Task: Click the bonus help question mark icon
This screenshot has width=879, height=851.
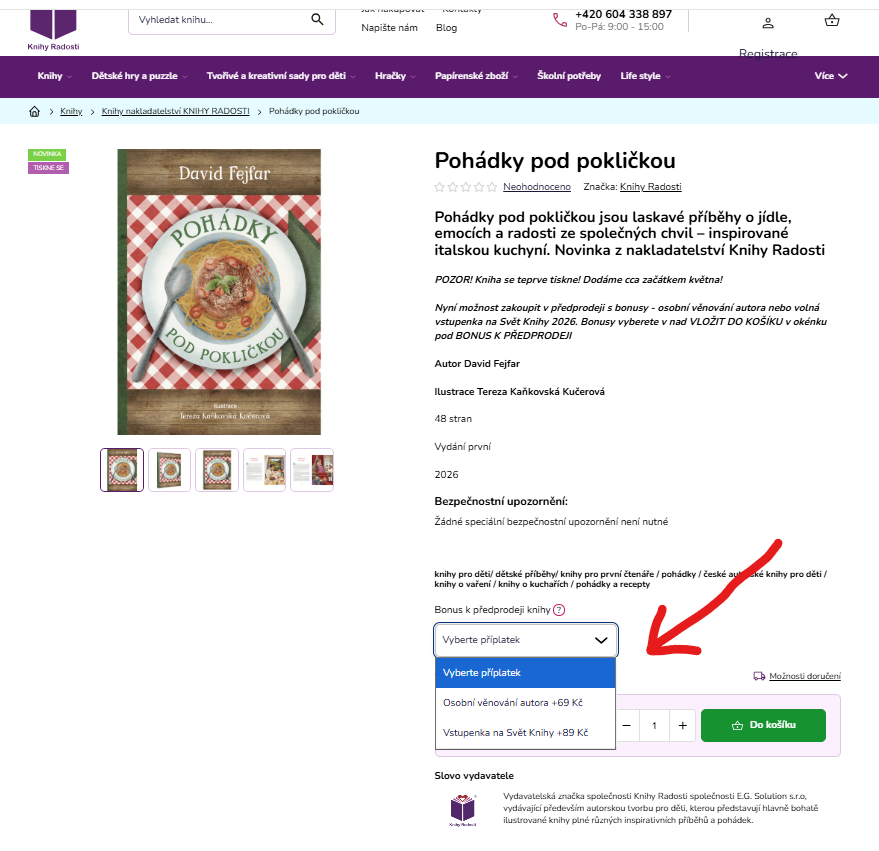Action: coord(559,610)
